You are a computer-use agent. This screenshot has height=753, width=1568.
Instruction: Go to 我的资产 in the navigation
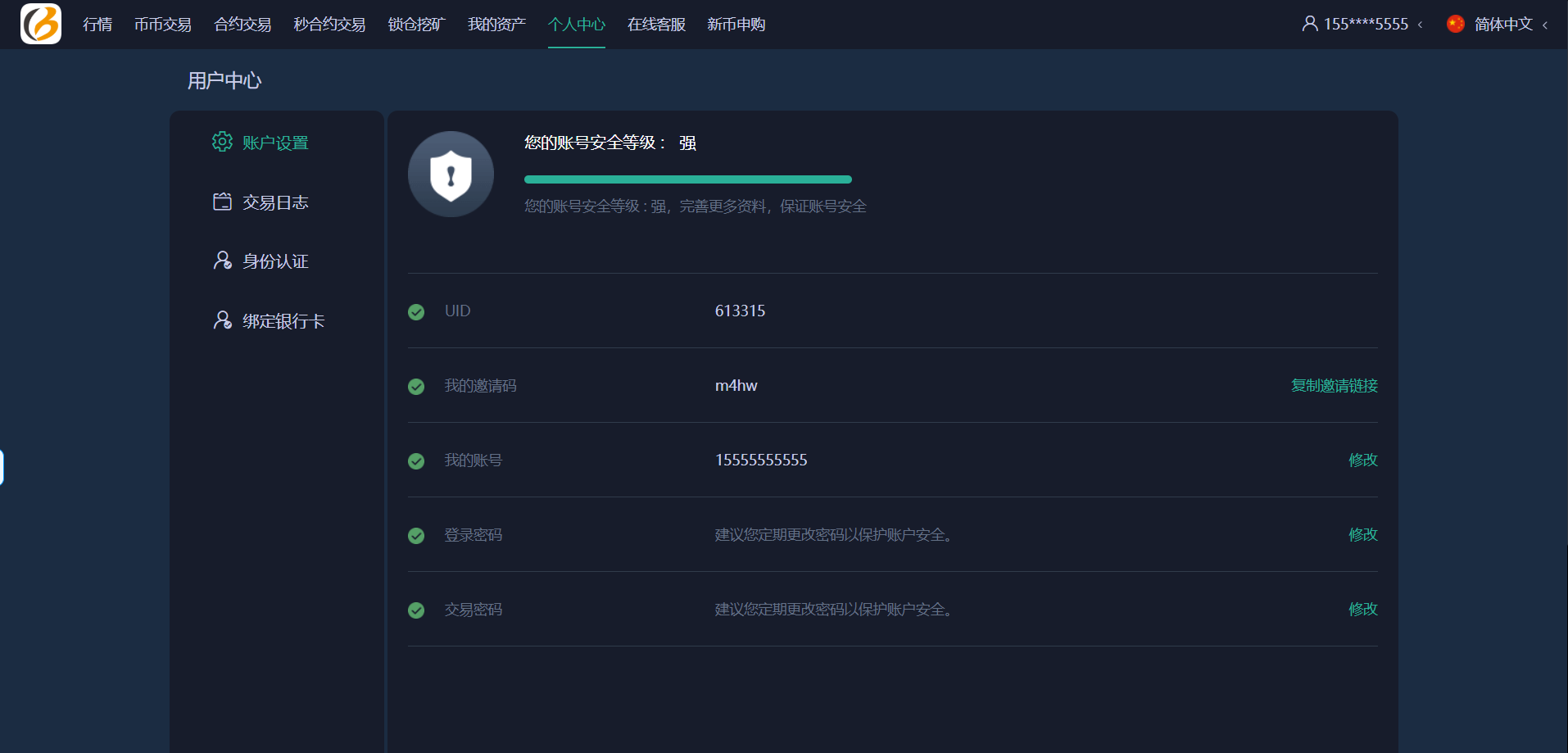[496, 25]
